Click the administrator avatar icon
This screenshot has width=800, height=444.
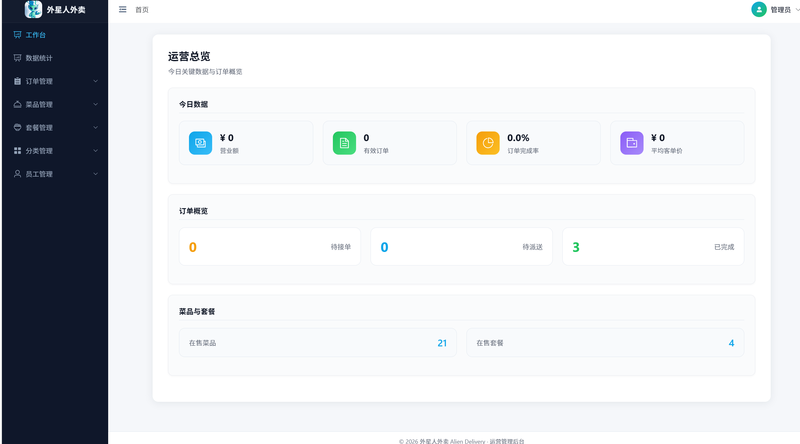(759, 9)
